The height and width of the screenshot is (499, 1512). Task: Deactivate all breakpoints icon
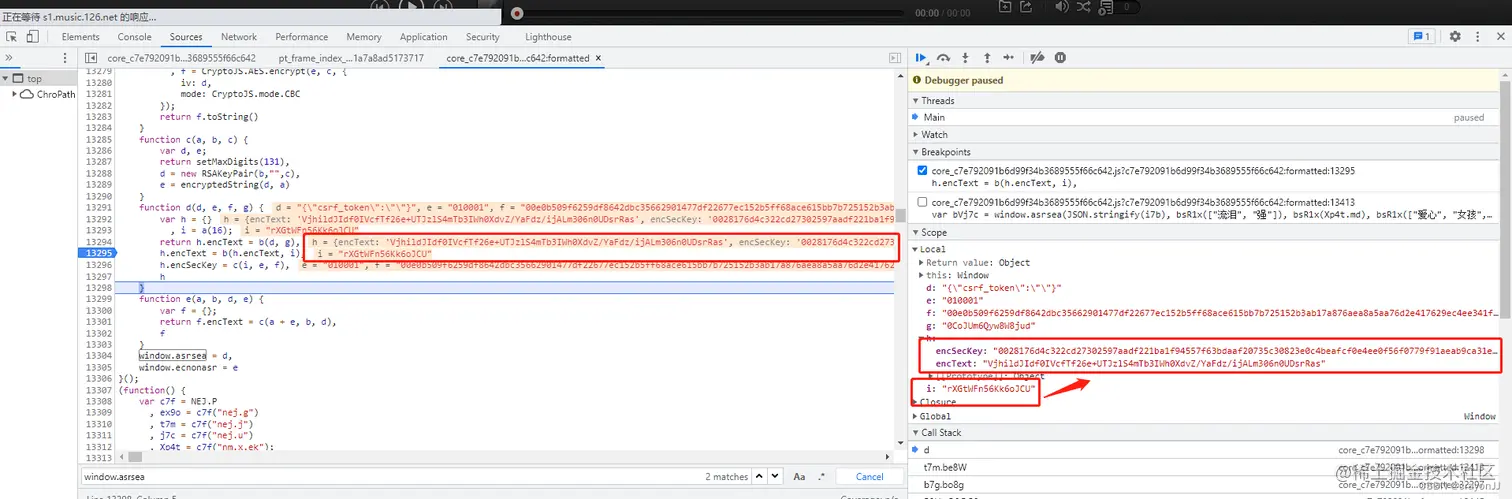tap(1037, 58)
